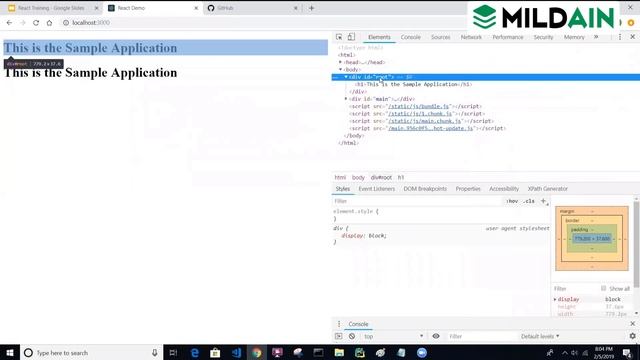The height and width of the screenshot is (360, 640).
Task: Switch to the Styles pane tab
Action: click(x=342, y=189)
